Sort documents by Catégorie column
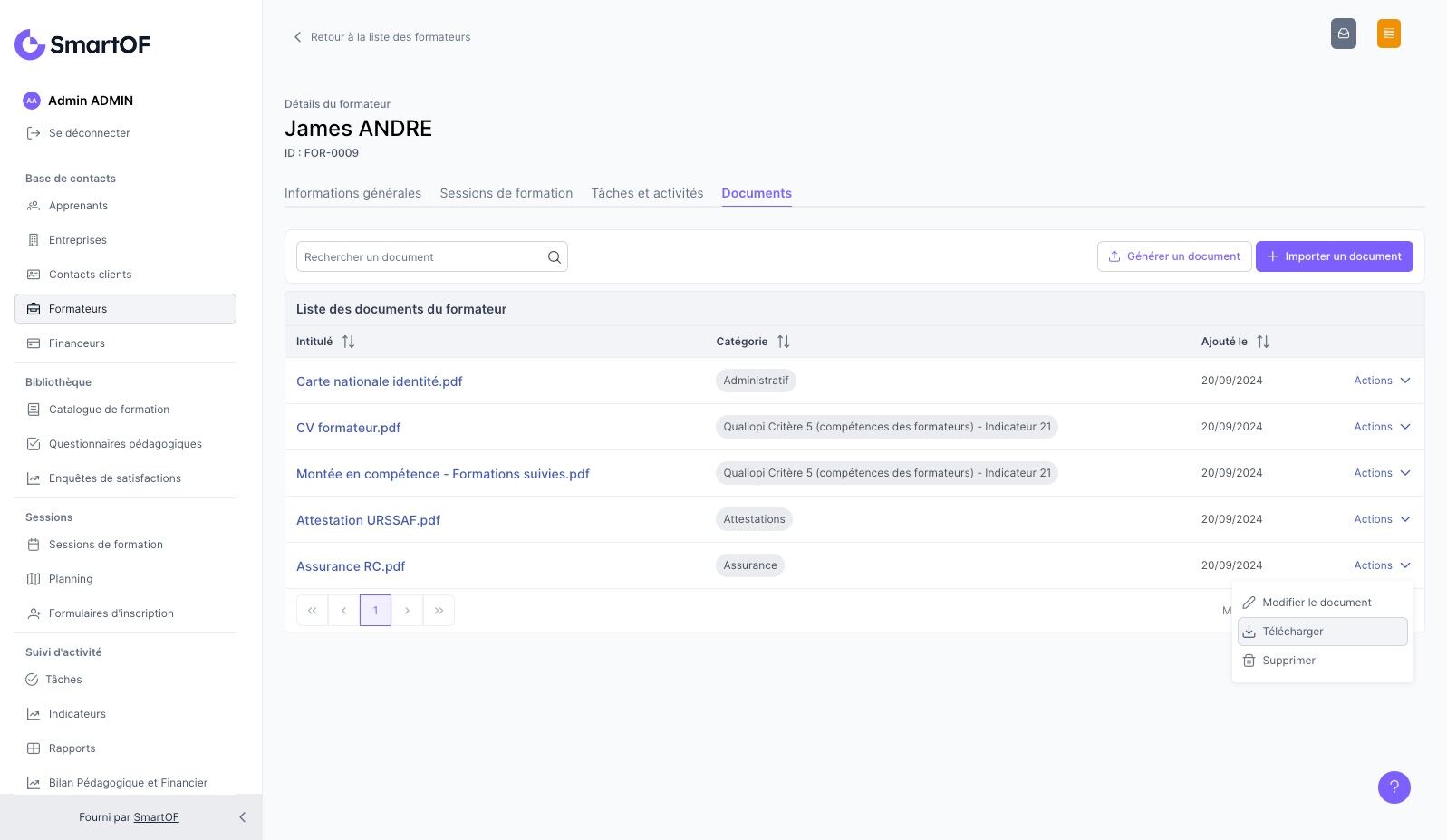Image resolution: width=1447 pixels, height=840 pixels. coord(783,342)
